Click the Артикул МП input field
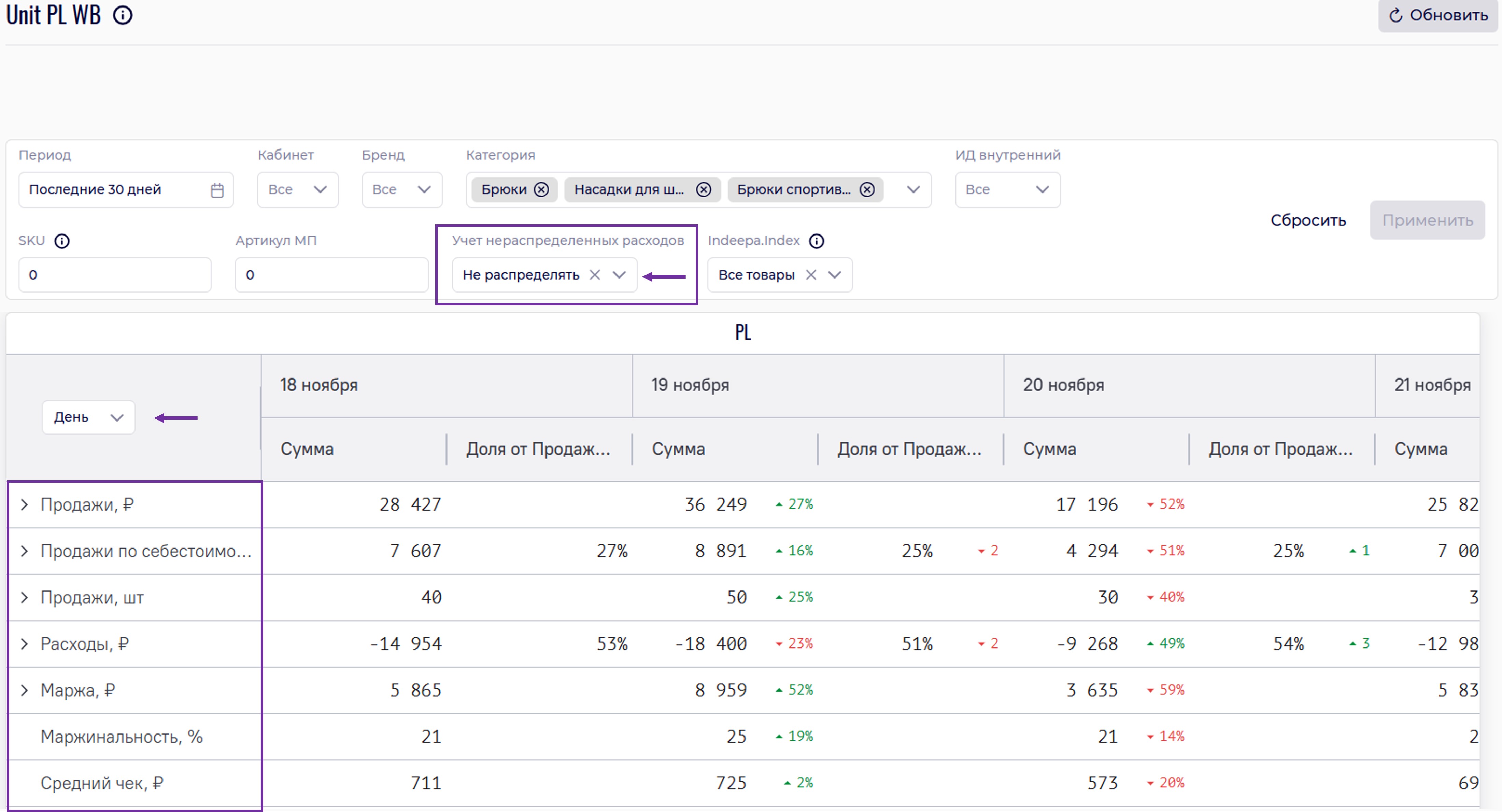The width and height of the screenshot is (1502, 812). (331, 274)
